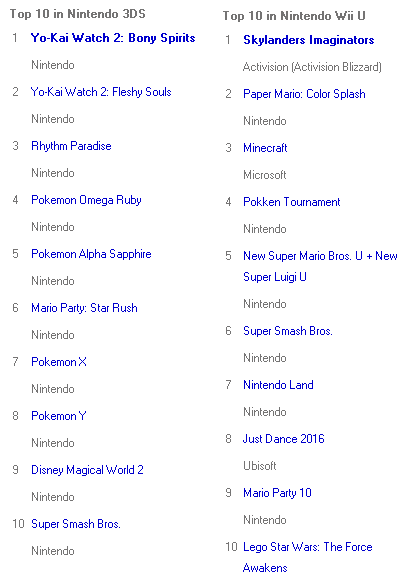Open Skylanders Imaginators link

pyautogui.click(x=308, y=40)
